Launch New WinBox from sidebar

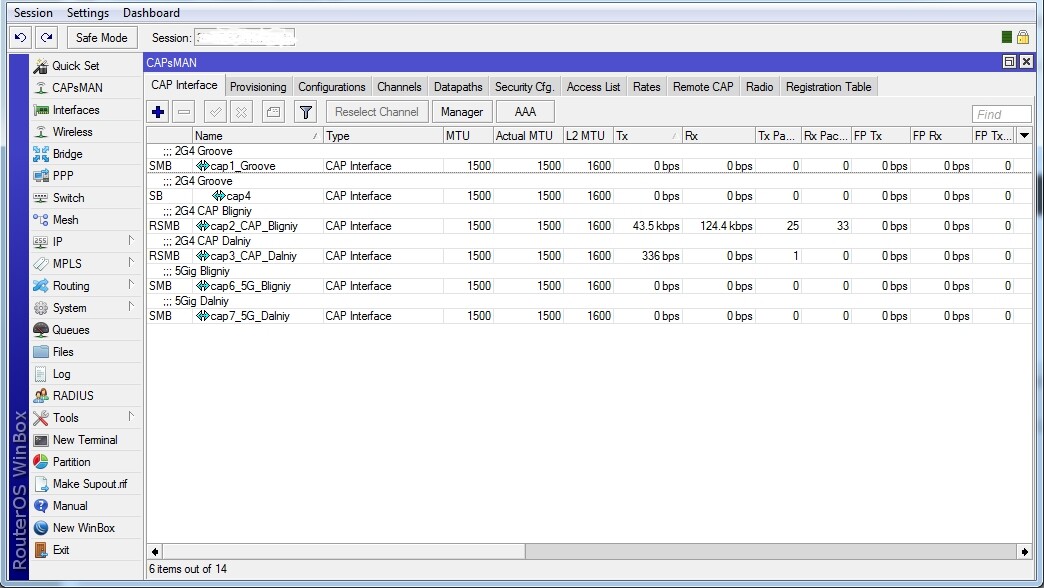tap(86, 527)
